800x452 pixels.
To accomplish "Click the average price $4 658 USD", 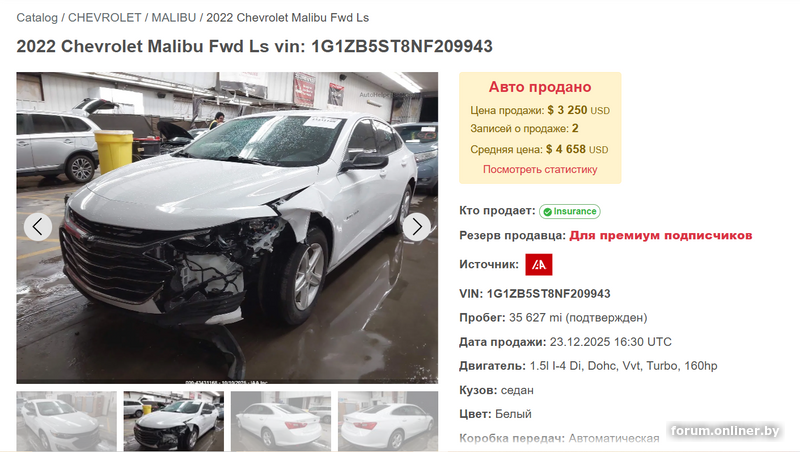I will click(x=577, y=149).
